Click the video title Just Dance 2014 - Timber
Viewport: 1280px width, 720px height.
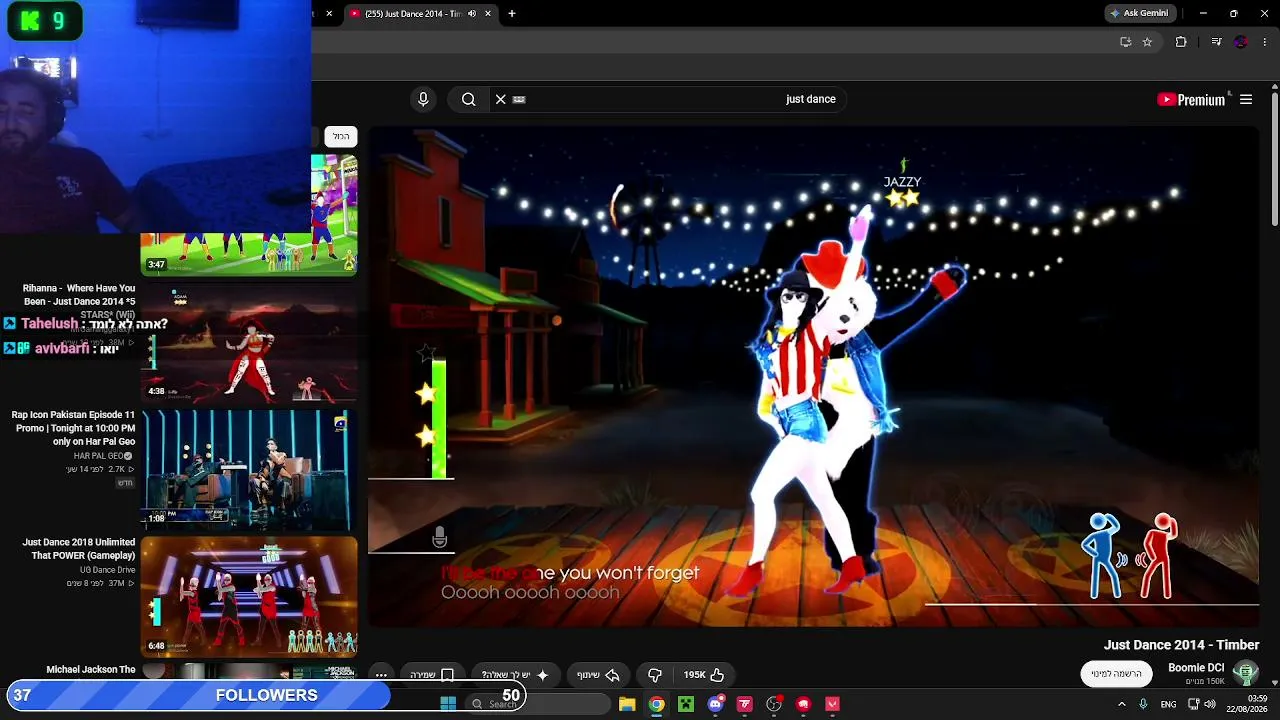tap(1181, 645)
